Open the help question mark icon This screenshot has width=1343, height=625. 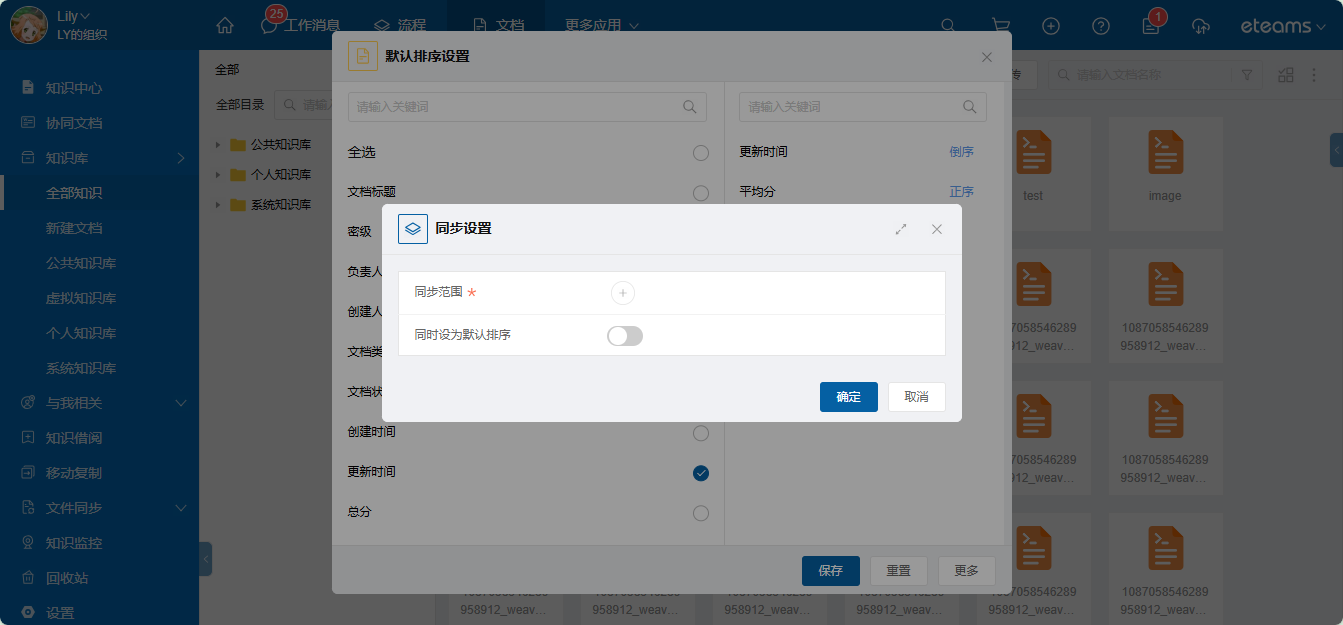tap(1101, 25)
